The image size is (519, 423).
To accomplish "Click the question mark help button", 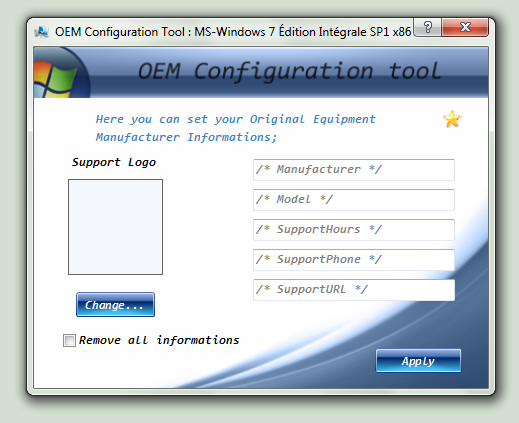I will 428,27.
